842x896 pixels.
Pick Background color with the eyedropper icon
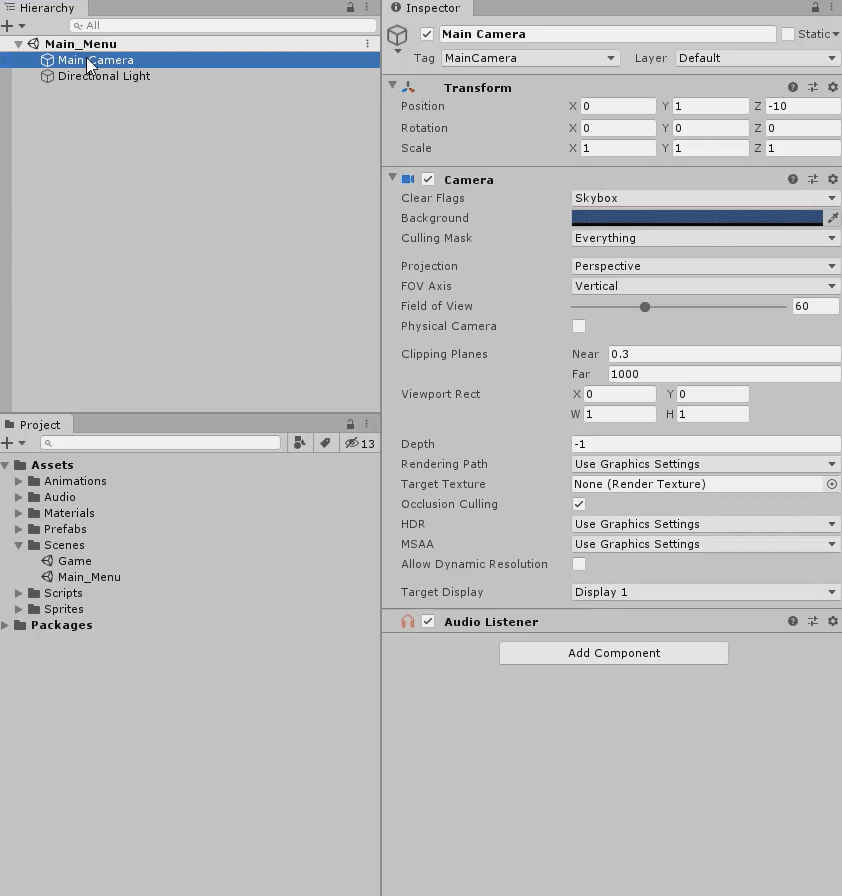[833, 218]
